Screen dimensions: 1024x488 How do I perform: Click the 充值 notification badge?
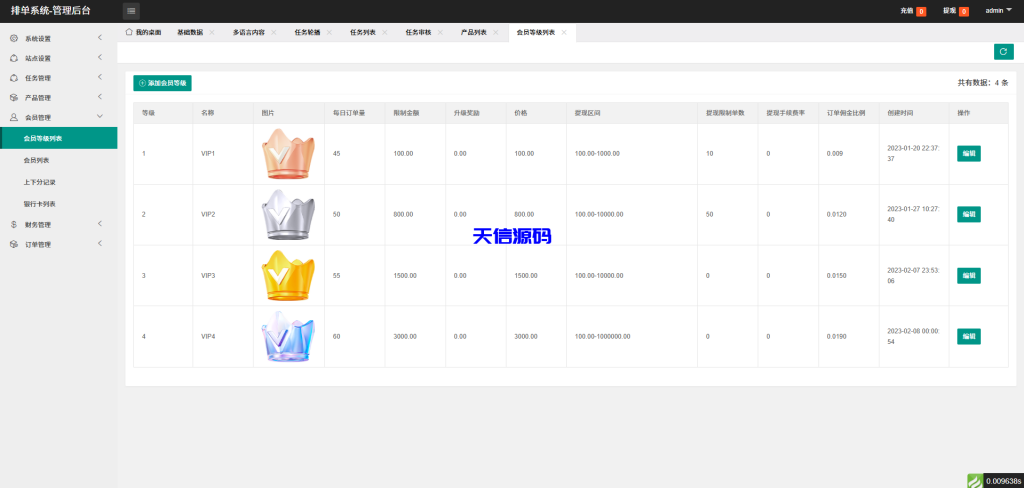[920, 11]
